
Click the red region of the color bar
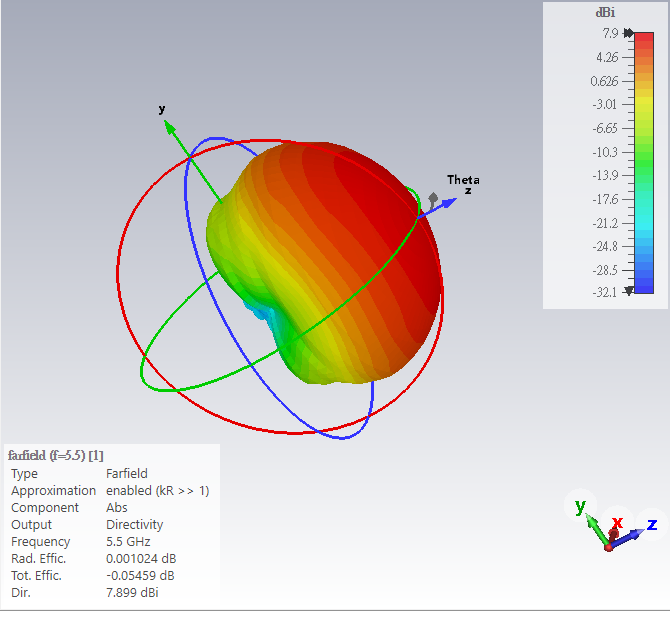pyautogui.click(x=643, y=50)
